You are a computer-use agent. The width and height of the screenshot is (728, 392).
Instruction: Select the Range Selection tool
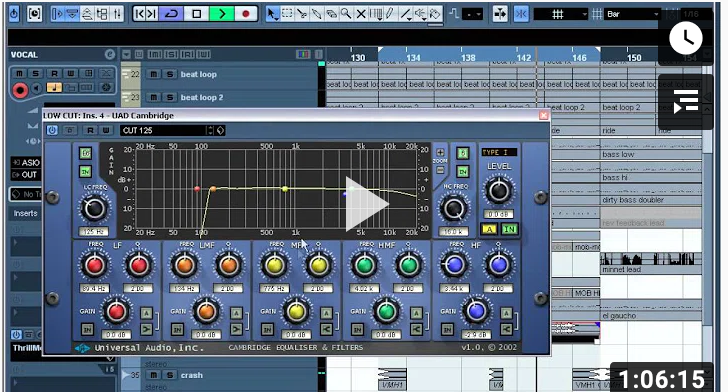pos(288,14)
